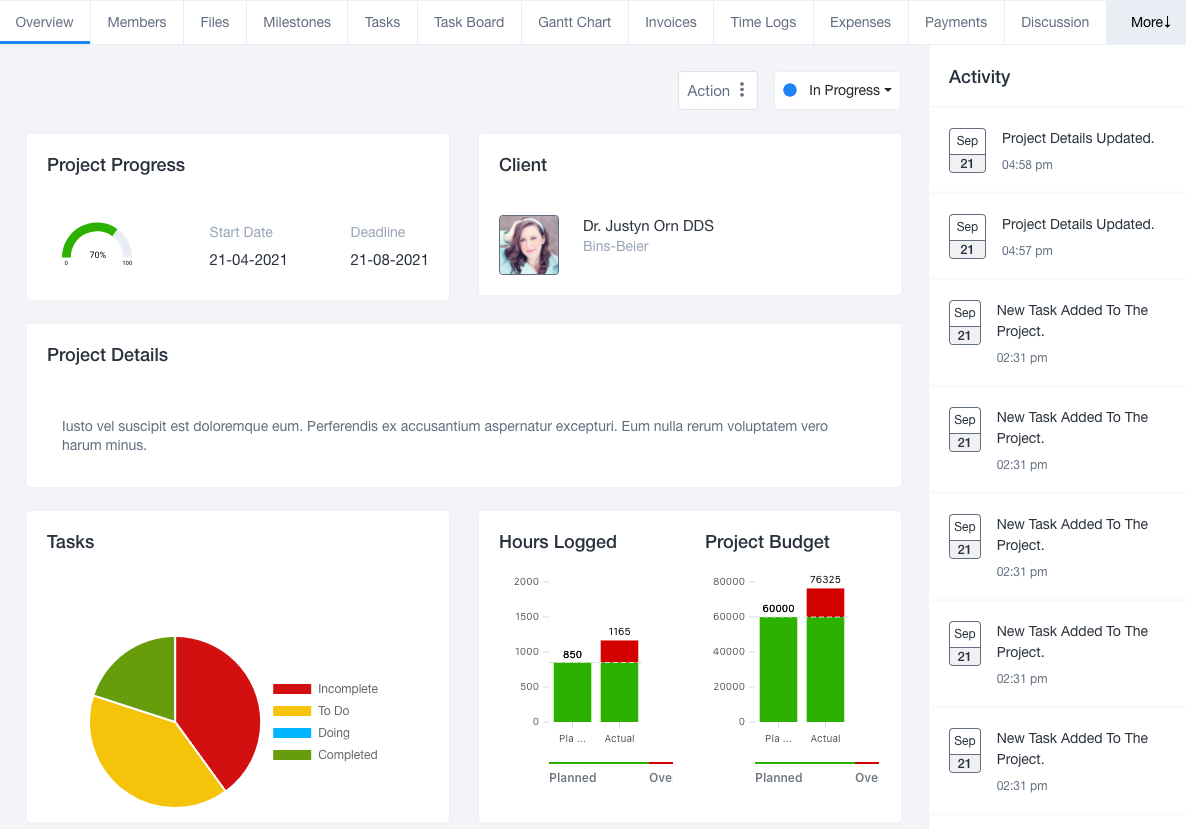
Task: Expand the More tabs menu
Action: 1150,22
